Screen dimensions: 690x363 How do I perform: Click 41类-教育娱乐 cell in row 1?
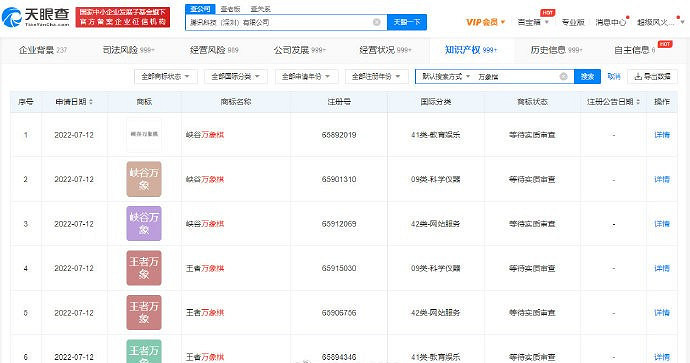point(436,135)
